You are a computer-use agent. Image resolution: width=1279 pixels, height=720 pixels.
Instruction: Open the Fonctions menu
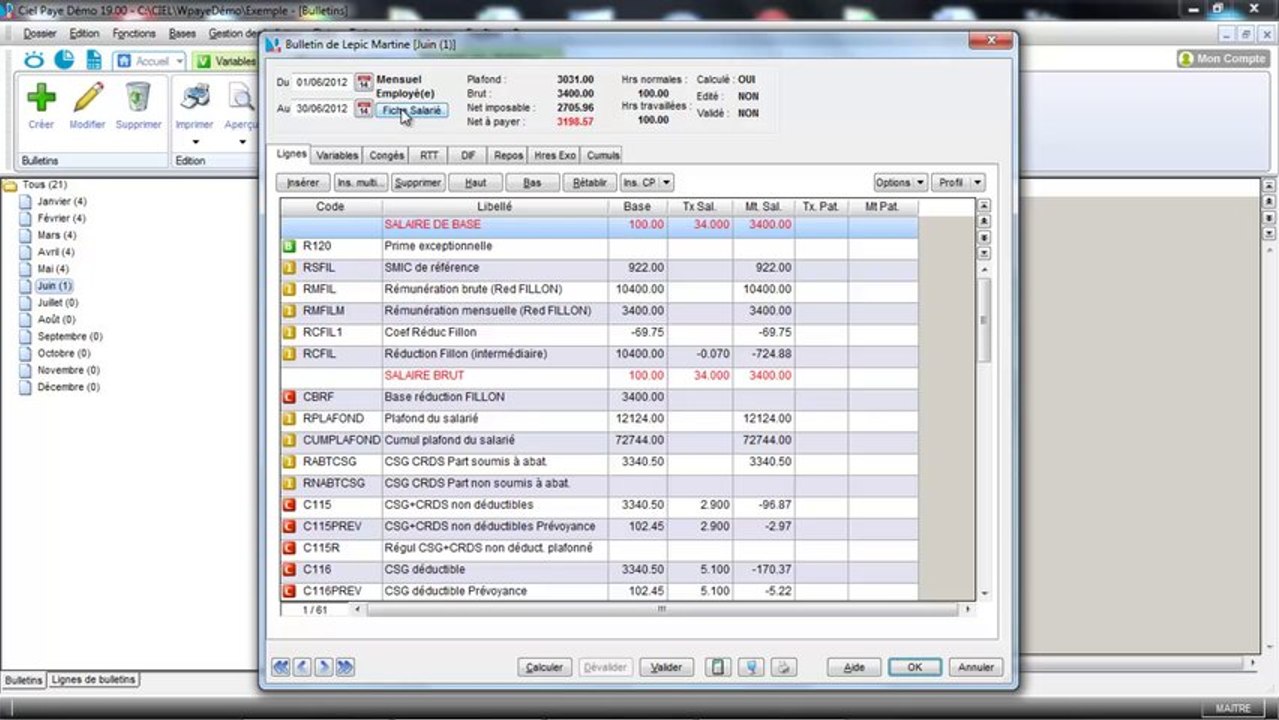click(134, 33)
